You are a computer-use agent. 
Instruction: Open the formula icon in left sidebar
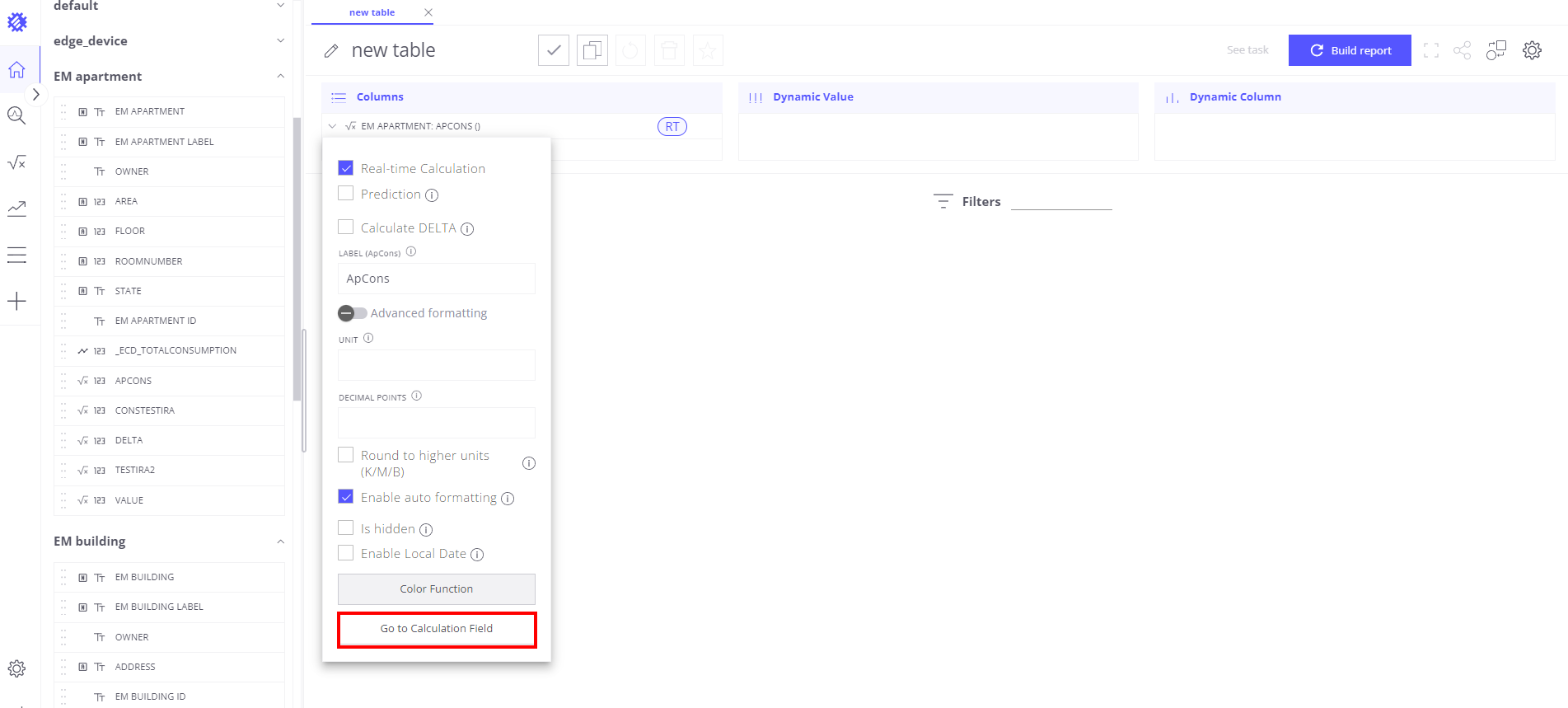[x=16, y=162]
